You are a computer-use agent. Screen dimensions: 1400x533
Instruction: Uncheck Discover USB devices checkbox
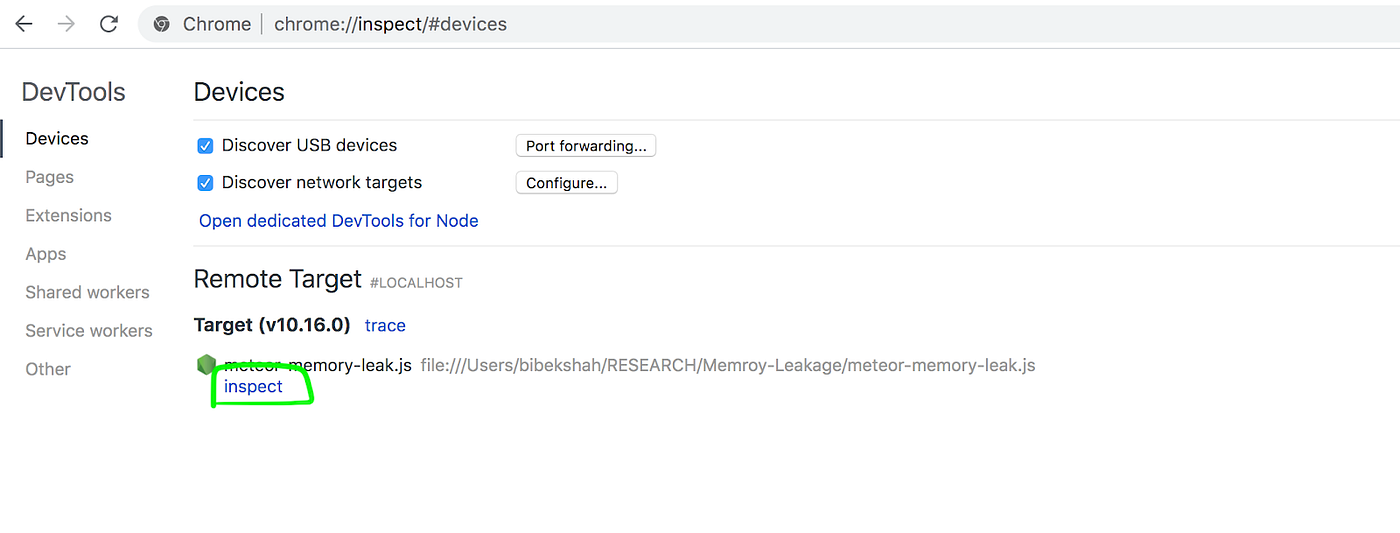[205, 146]
